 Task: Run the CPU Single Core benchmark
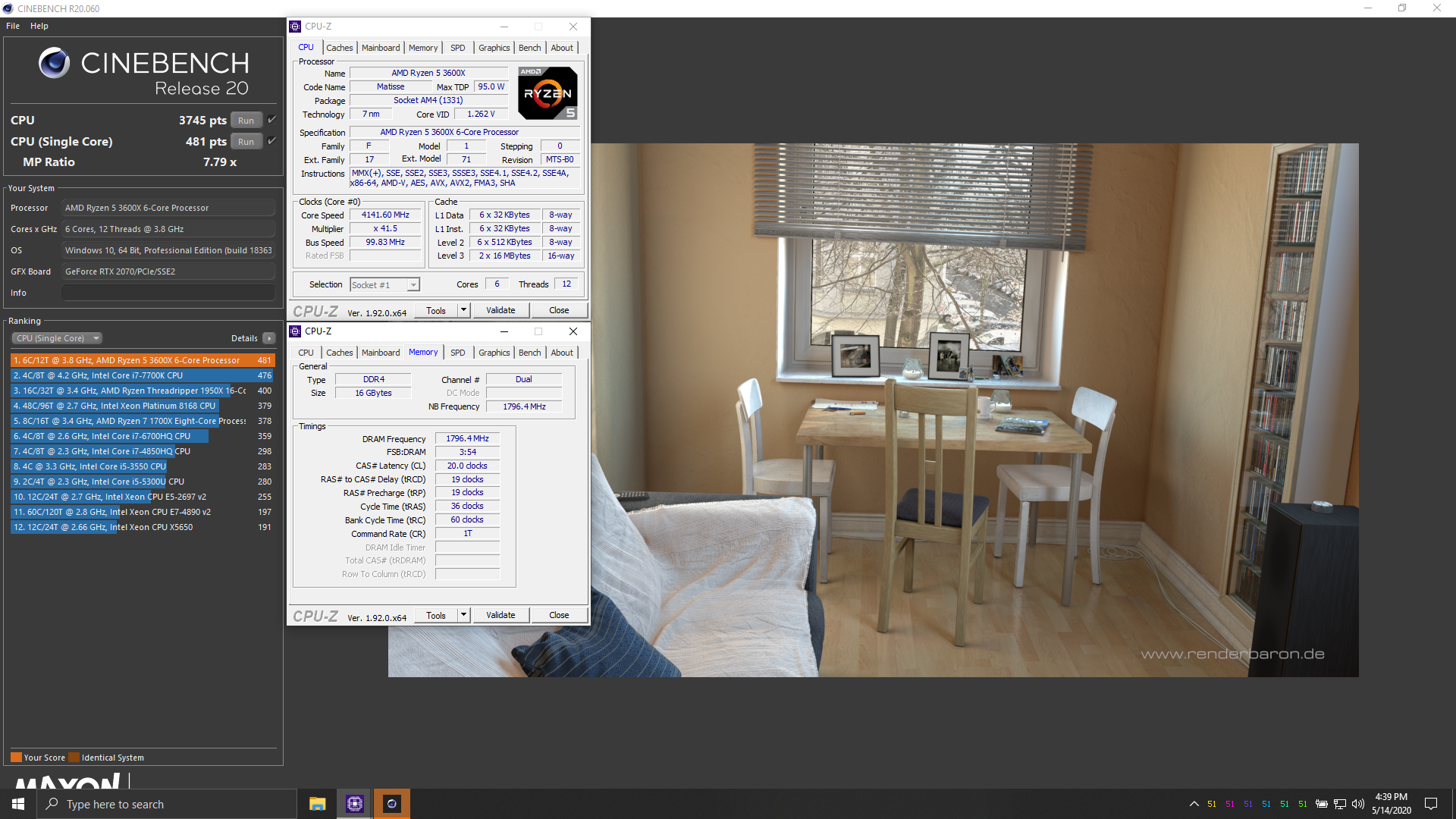[x=246, y=141]
